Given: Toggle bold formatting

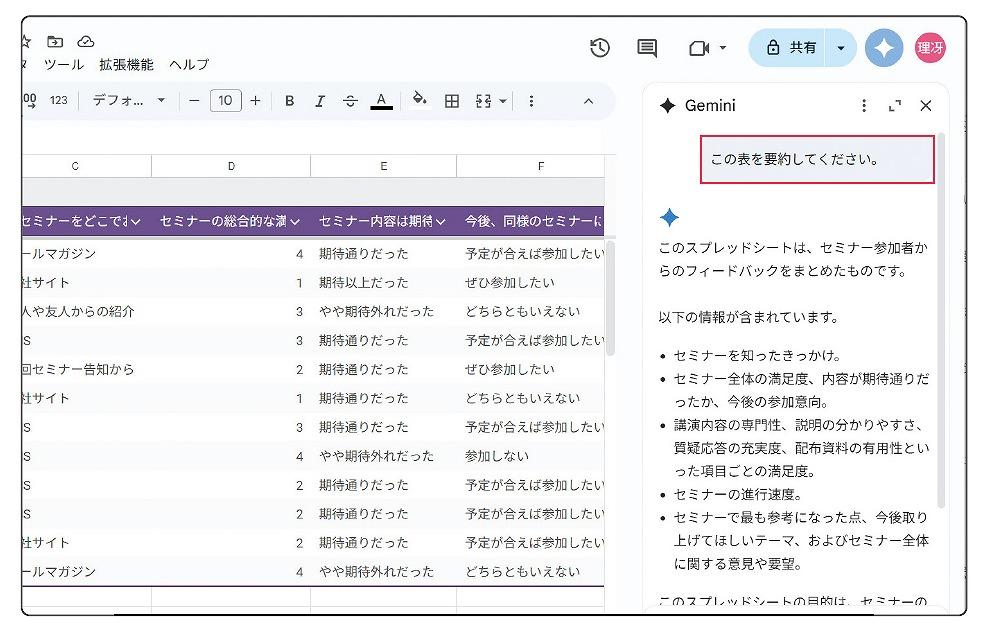Looking at the screenshot, I should click(x=290, y=101).
